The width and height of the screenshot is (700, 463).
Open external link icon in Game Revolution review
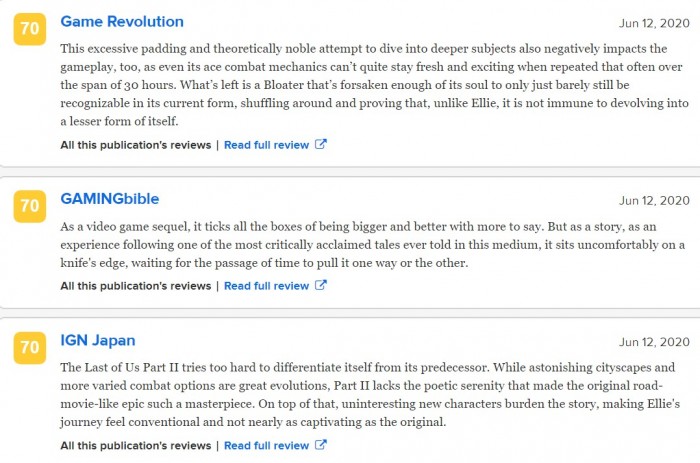(321, 144)
